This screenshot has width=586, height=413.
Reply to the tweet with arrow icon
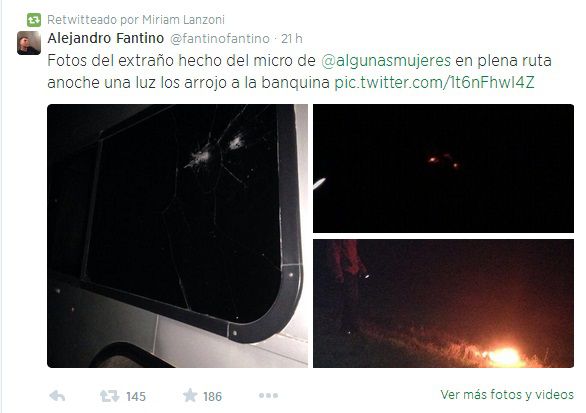tap(57, 396)
